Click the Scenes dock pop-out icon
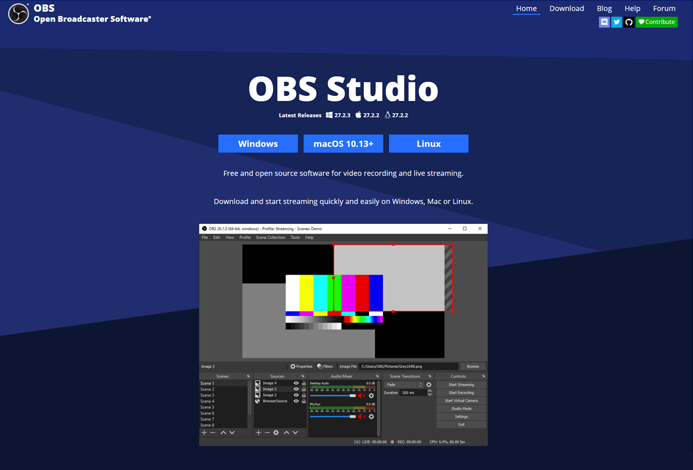The image size is (693, 470). [x=248, y=376]
